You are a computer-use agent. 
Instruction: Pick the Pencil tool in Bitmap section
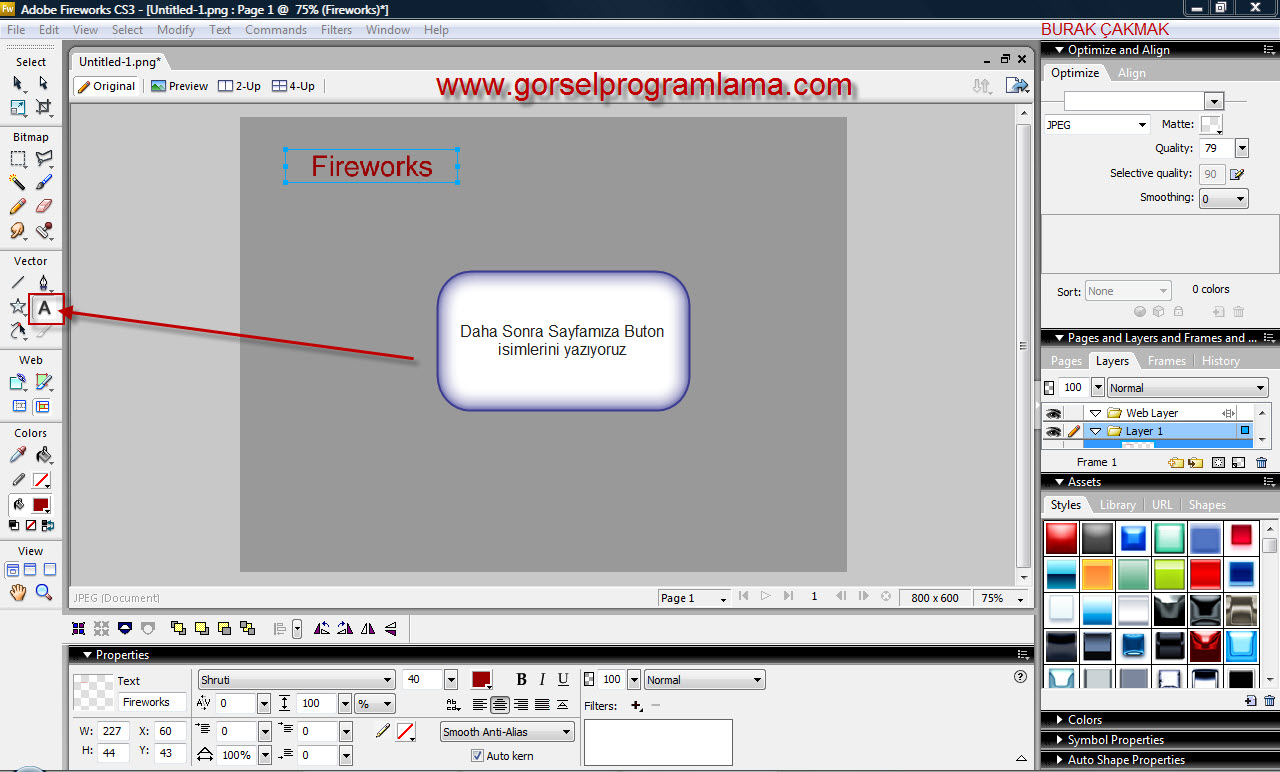(x=18, y=207)
